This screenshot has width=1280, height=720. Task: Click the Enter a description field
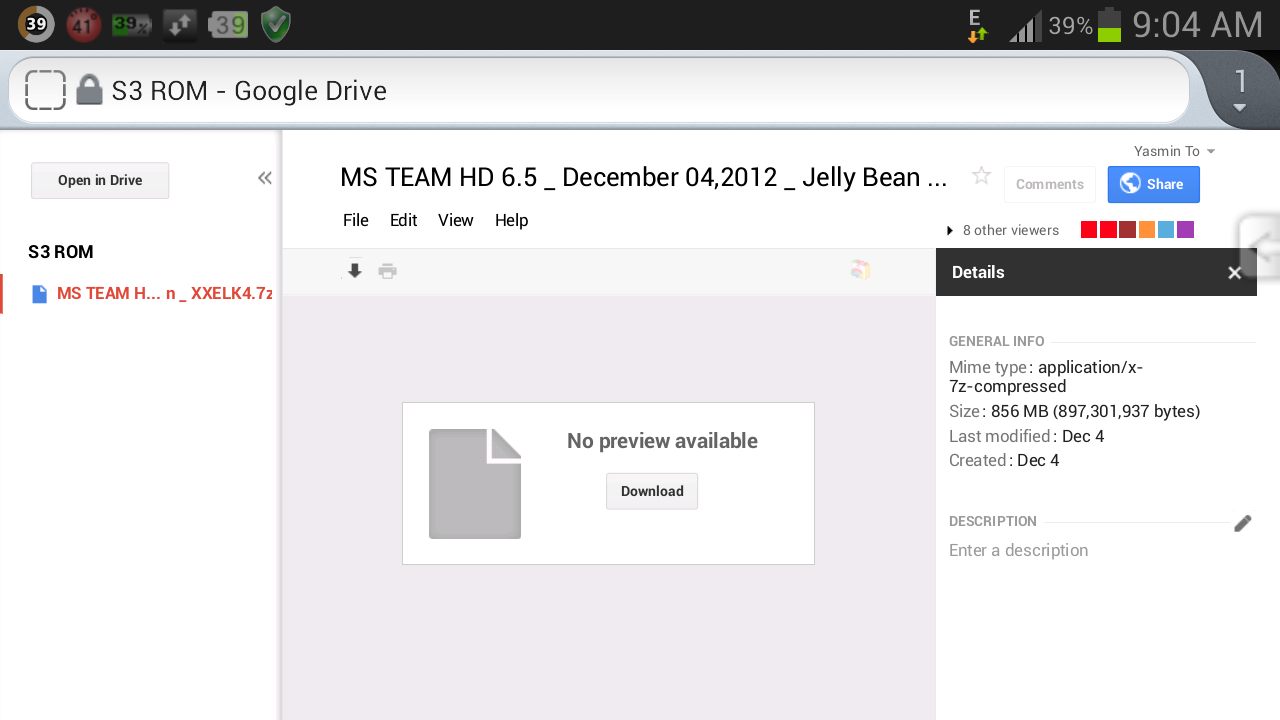pos(1018,551)
